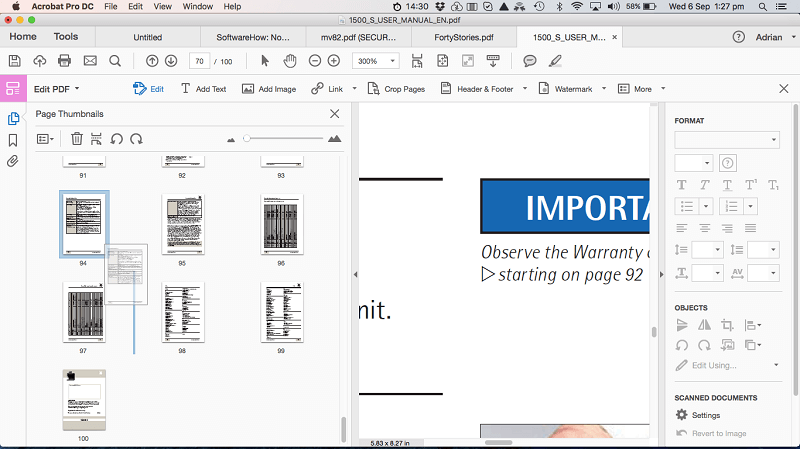Expand the Header & Footer dropdown
This screenshot has height=449, width=800.
pos(524,89)
